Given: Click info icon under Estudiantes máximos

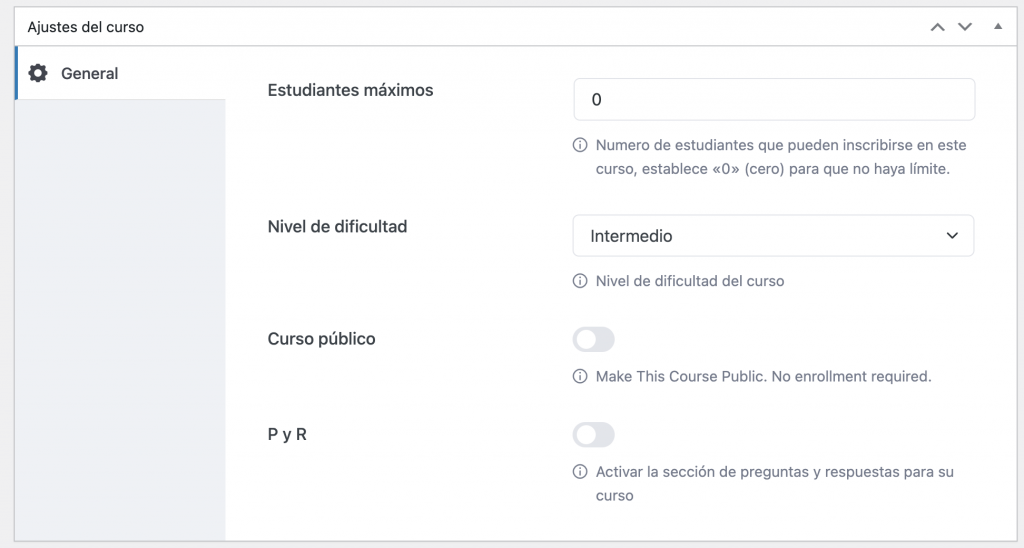Looking at the screenshot, I should (580, 145).
